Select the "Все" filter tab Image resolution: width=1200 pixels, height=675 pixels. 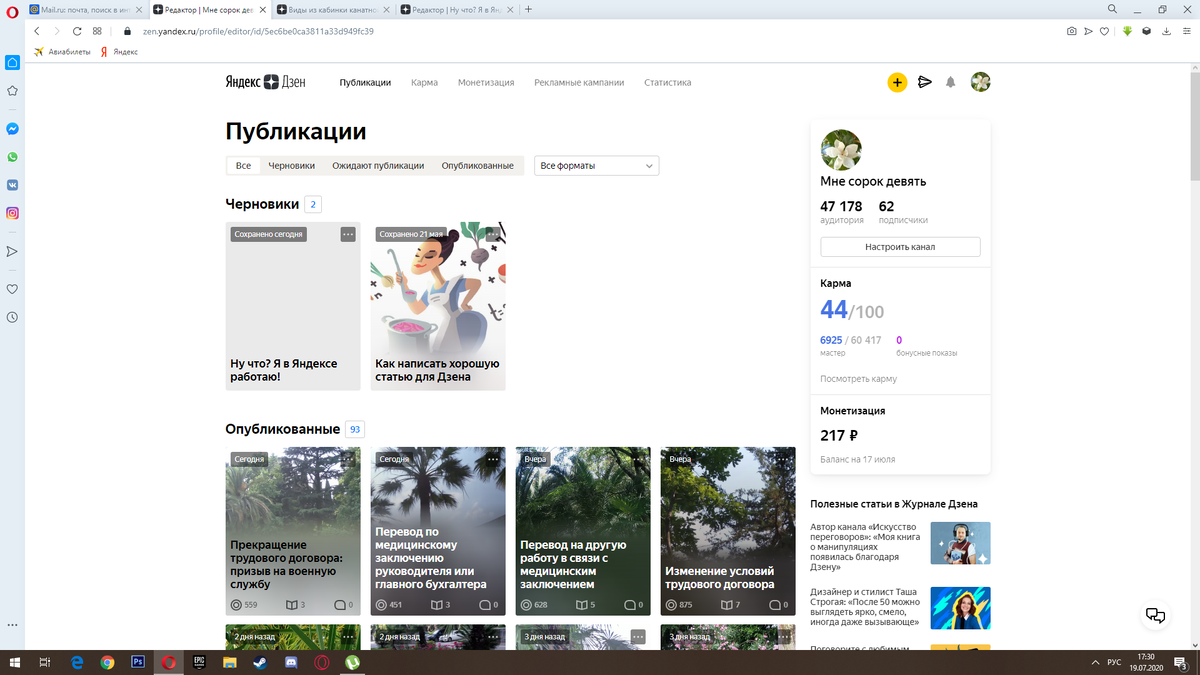[x=243, y=166]
